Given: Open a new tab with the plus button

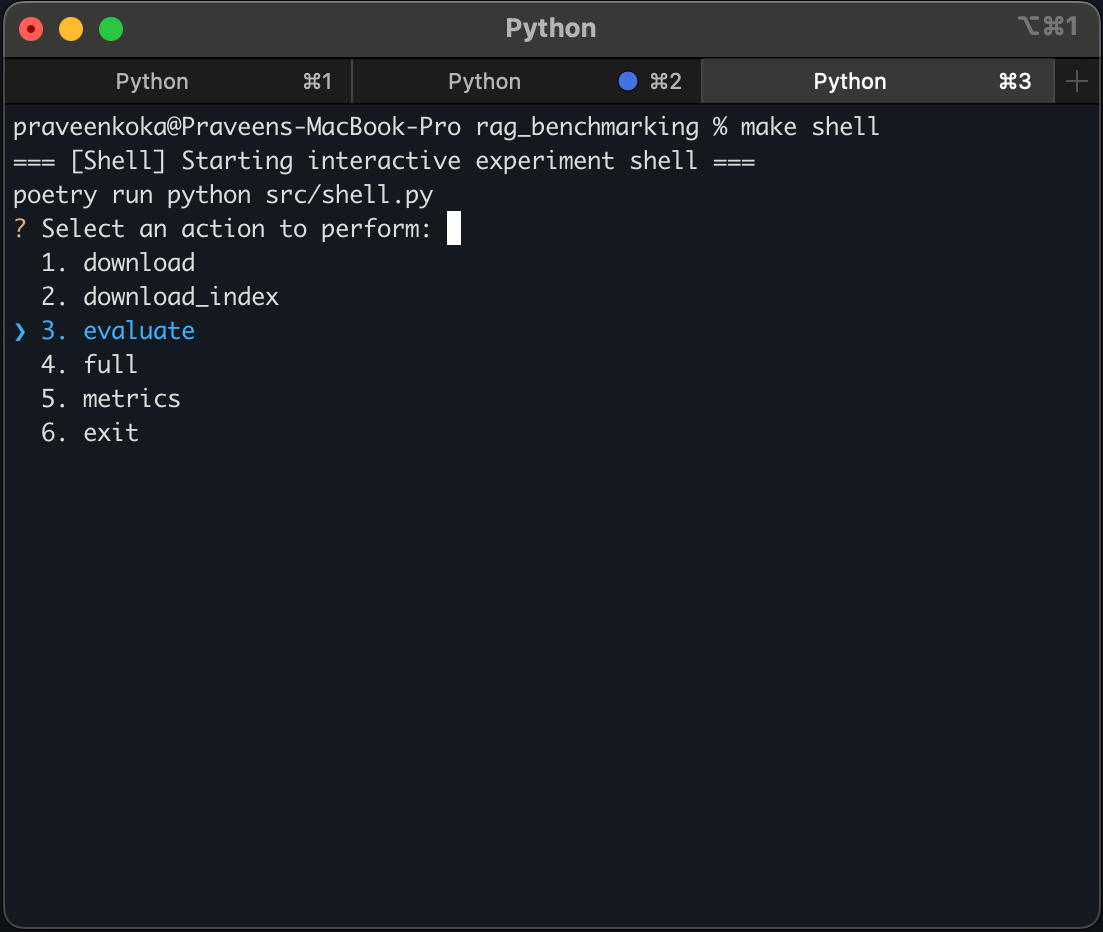Looking at the screenshot, I should (x=1077, y=81).
